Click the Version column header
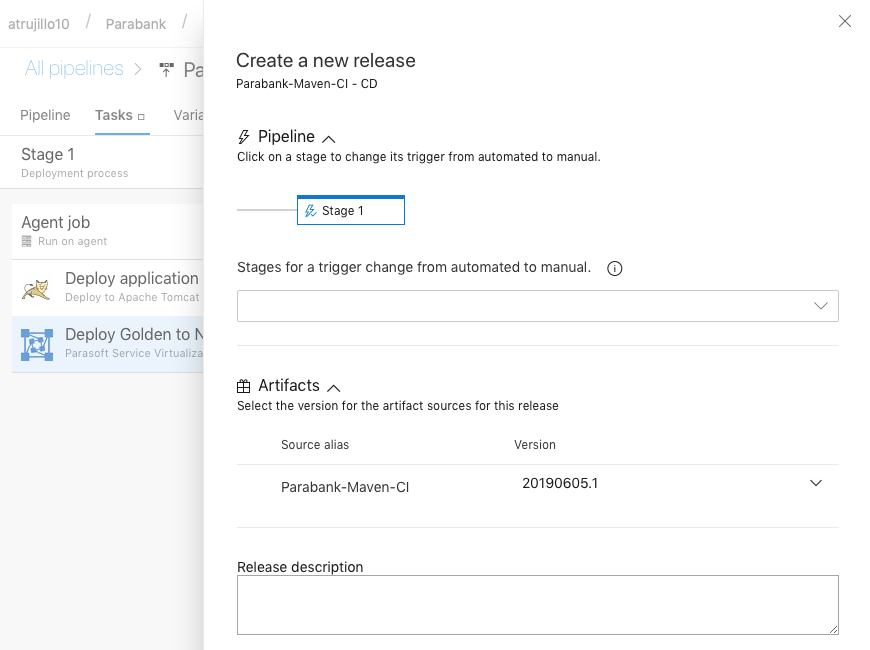Image resolution: width=870 pixels, height=650 pixels. coord(535,445)
